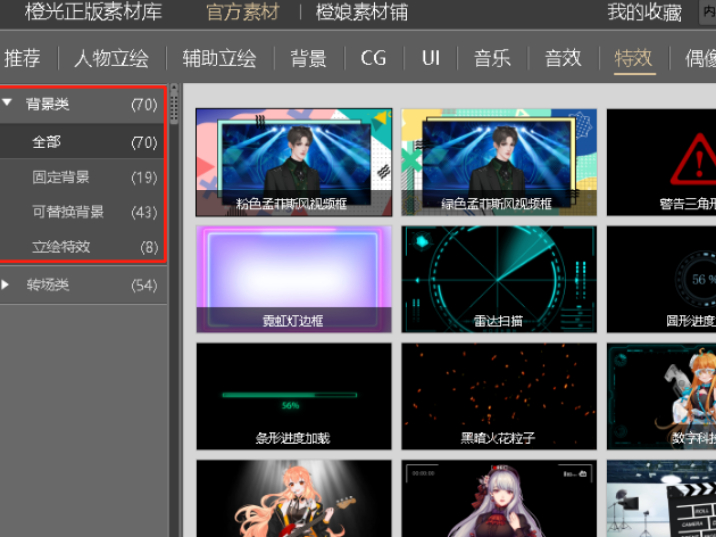Select 可替换背景 (43) subcategory
Screen dimensions: 716x537
pos(82,211)
